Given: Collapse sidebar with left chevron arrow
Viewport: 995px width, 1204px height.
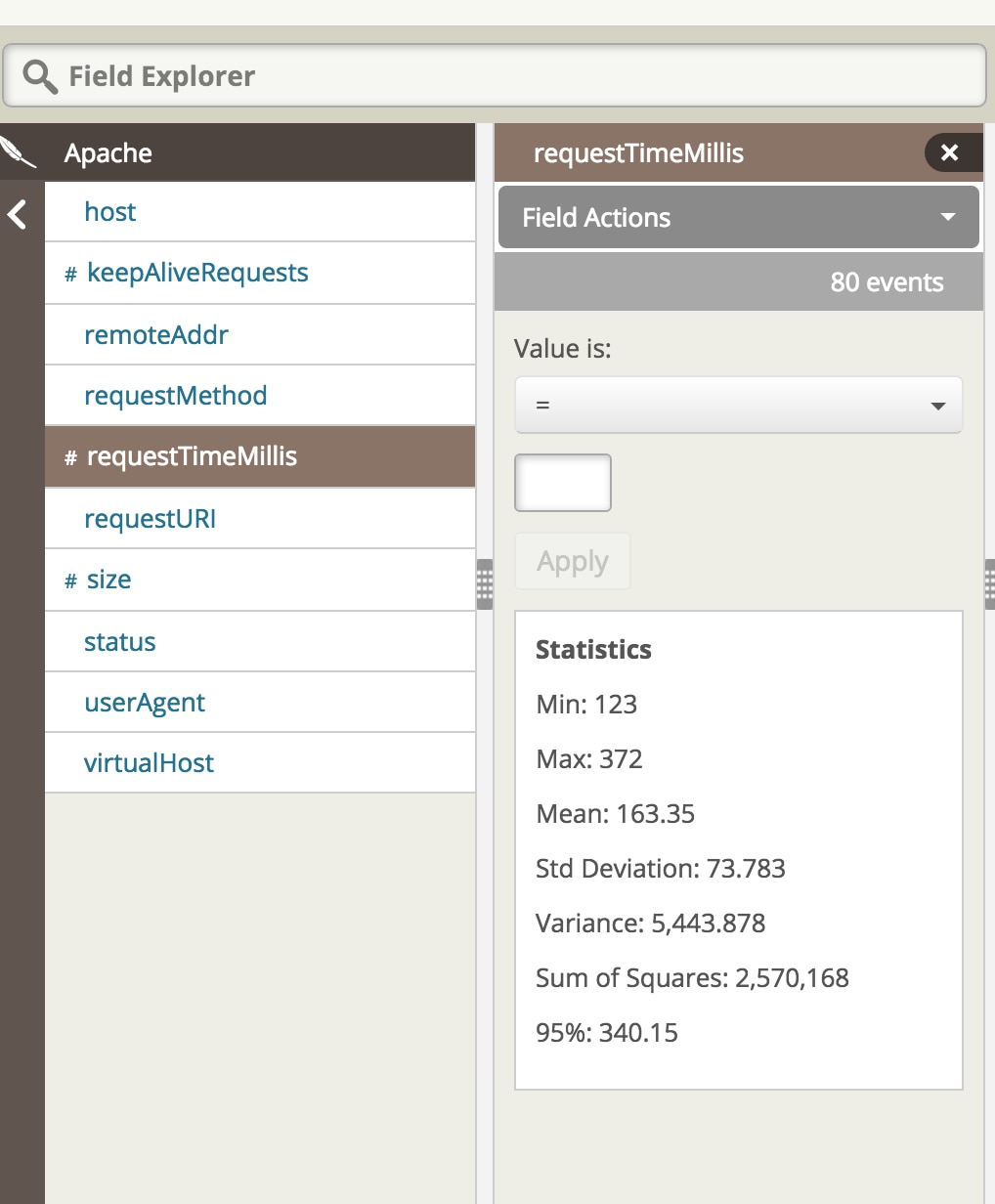Looking at the screenshot, I should (x=18, y=214).
